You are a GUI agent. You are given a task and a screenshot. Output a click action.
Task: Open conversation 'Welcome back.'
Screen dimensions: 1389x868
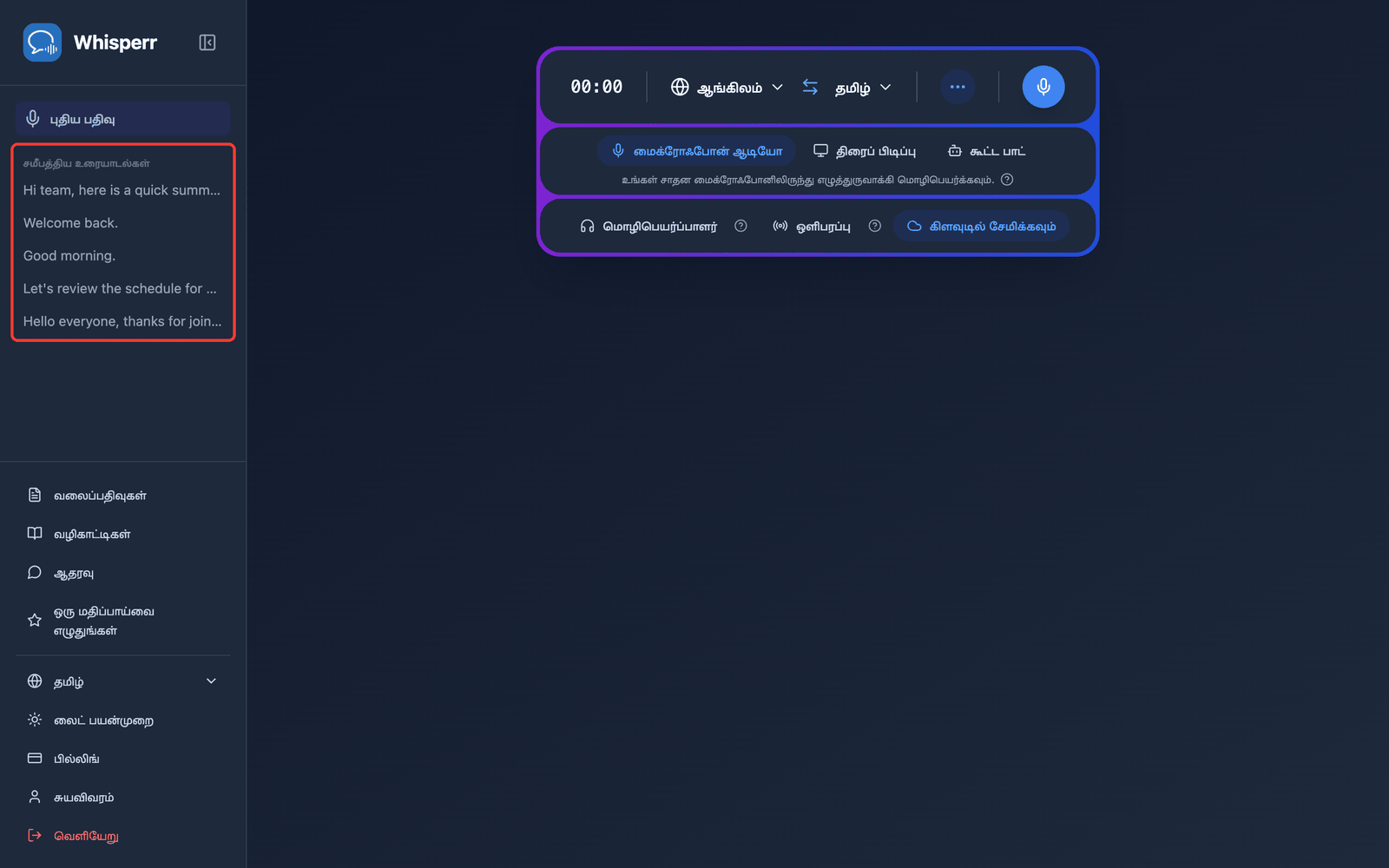coord(122,223)
